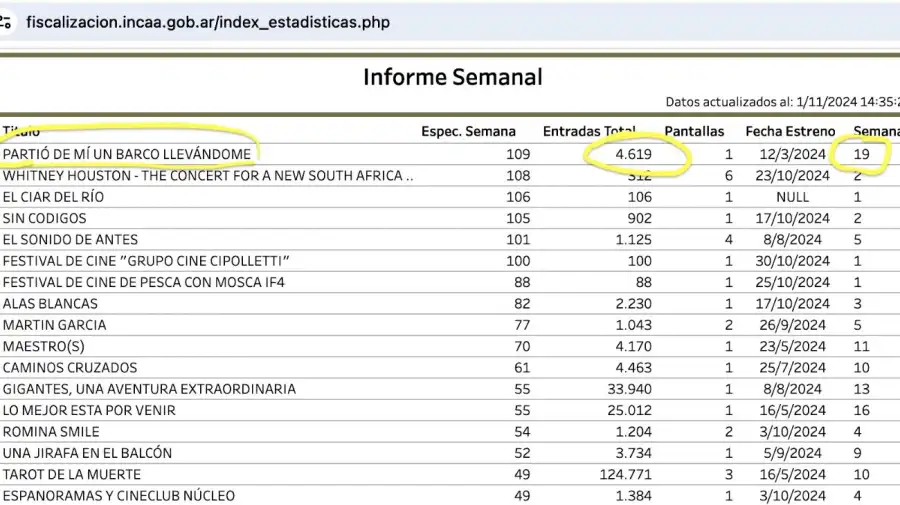Click the 25/10/2024 release date
This screenshot has height=505, width=900.
pos(792,282)
